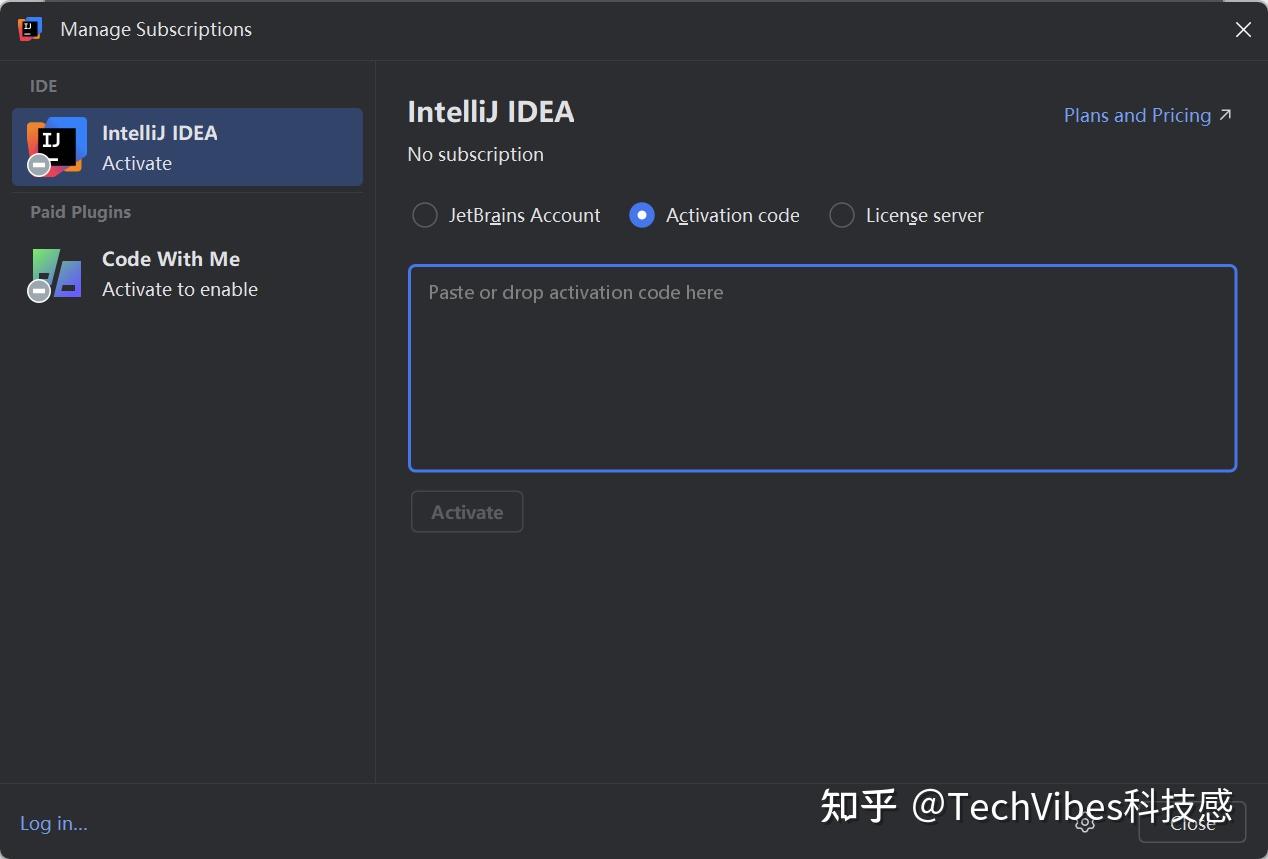Click the IntelliJ IDEA logo in title bar

point(30,29)
